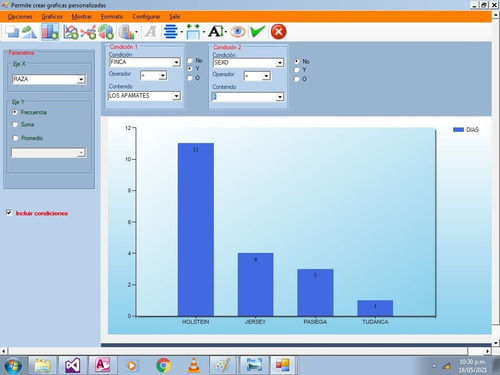Select Y radio for Condición 1
The height and width of the screenshot is (375, 500).
point(190,69)
